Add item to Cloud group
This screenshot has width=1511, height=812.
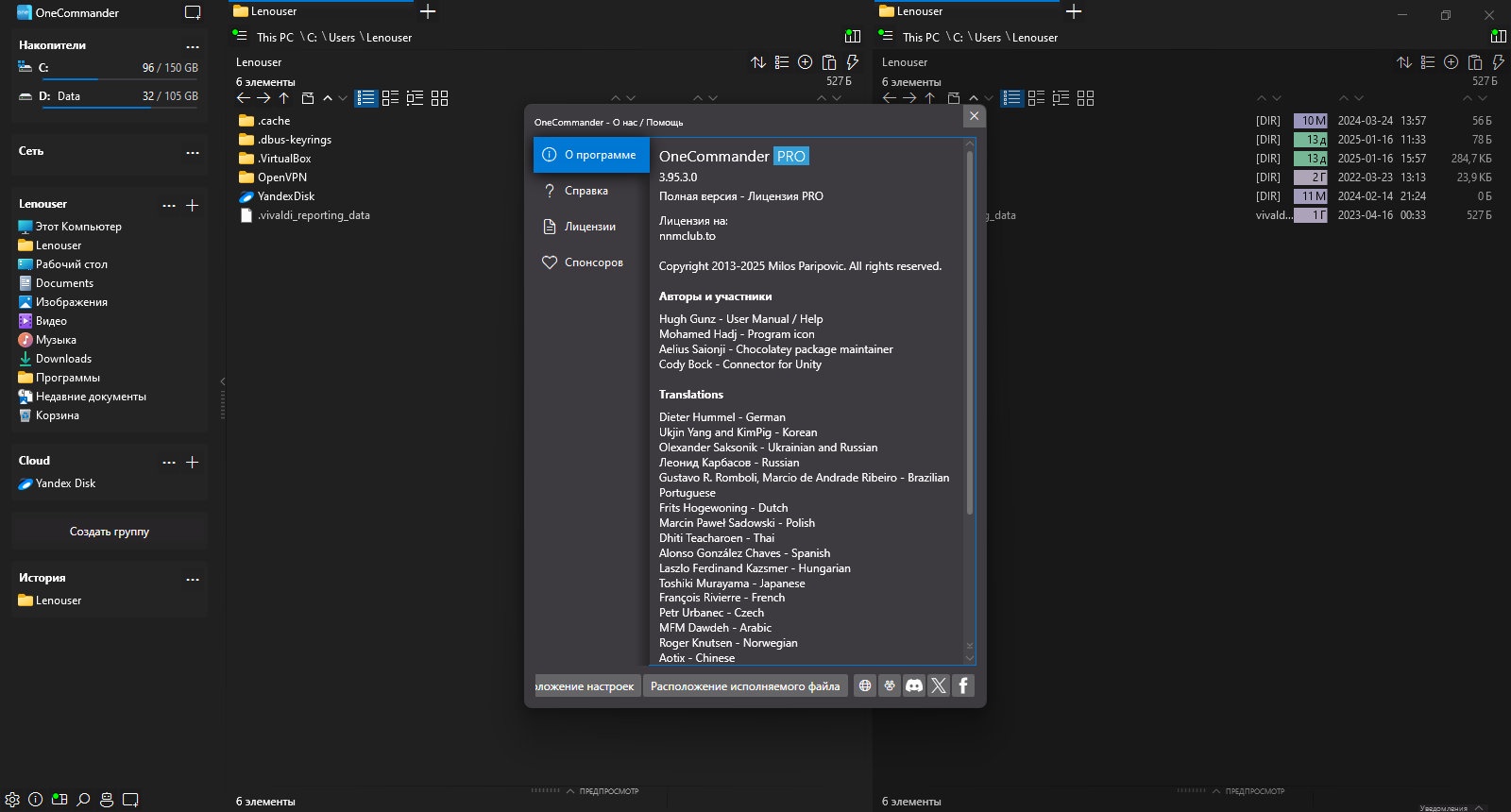pos(193,462)
